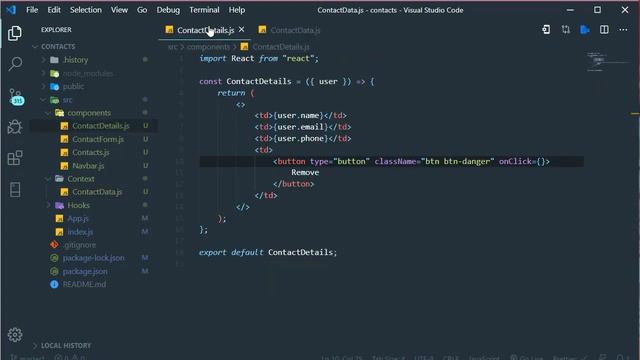Viewport: 640px width, 360px height.
Task: Open the File menu
Action: (x=32, y=10)
